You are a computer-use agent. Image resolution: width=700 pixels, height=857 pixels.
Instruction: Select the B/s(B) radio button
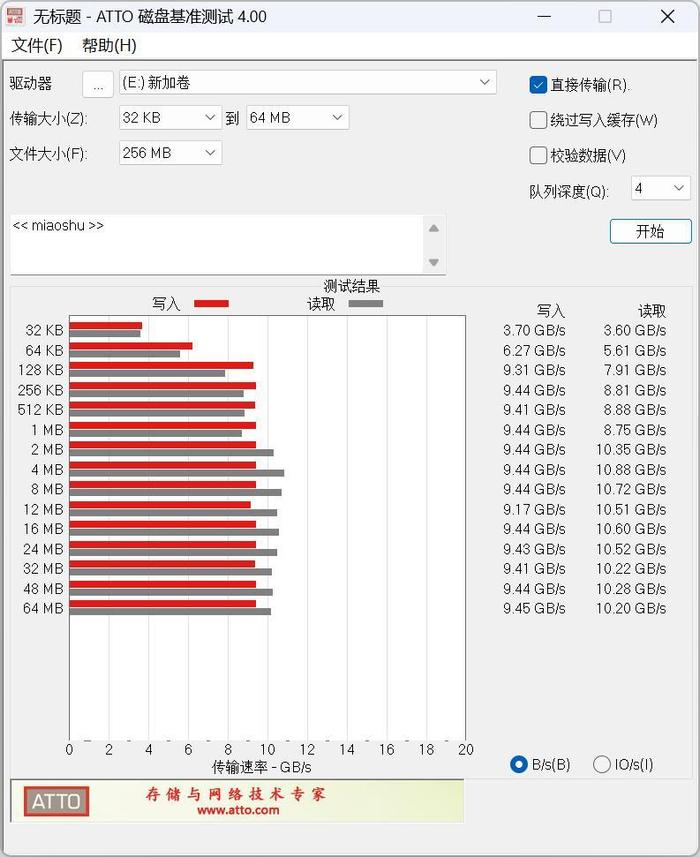click(519, 764)
